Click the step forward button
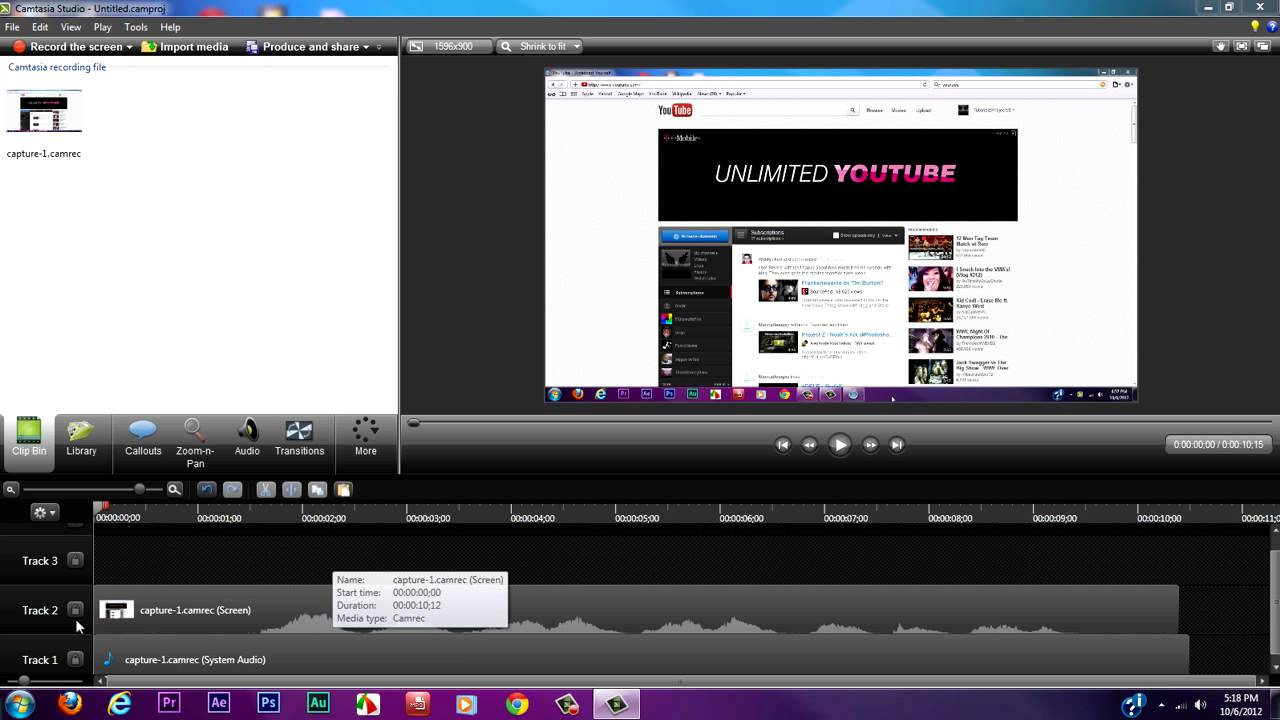 pos(870,445)
